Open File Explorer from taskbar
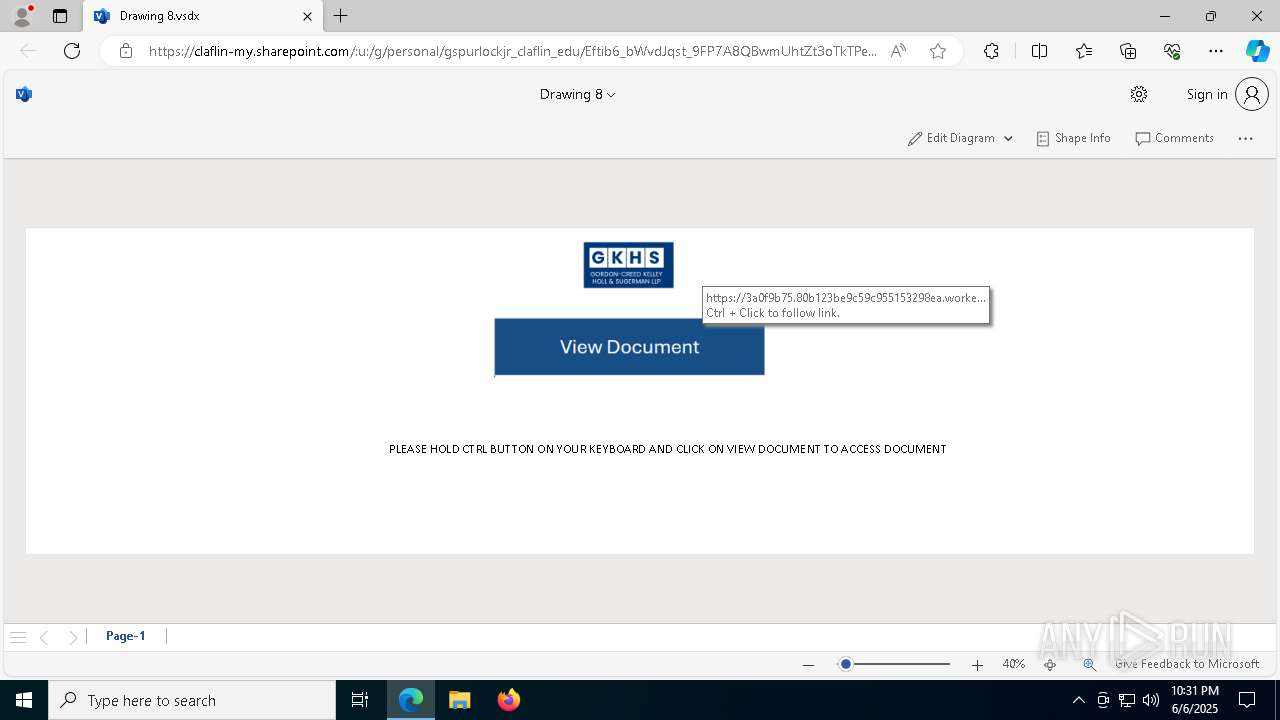The image size is (1280, 720). pyautogui.click(x=460, y=700)
